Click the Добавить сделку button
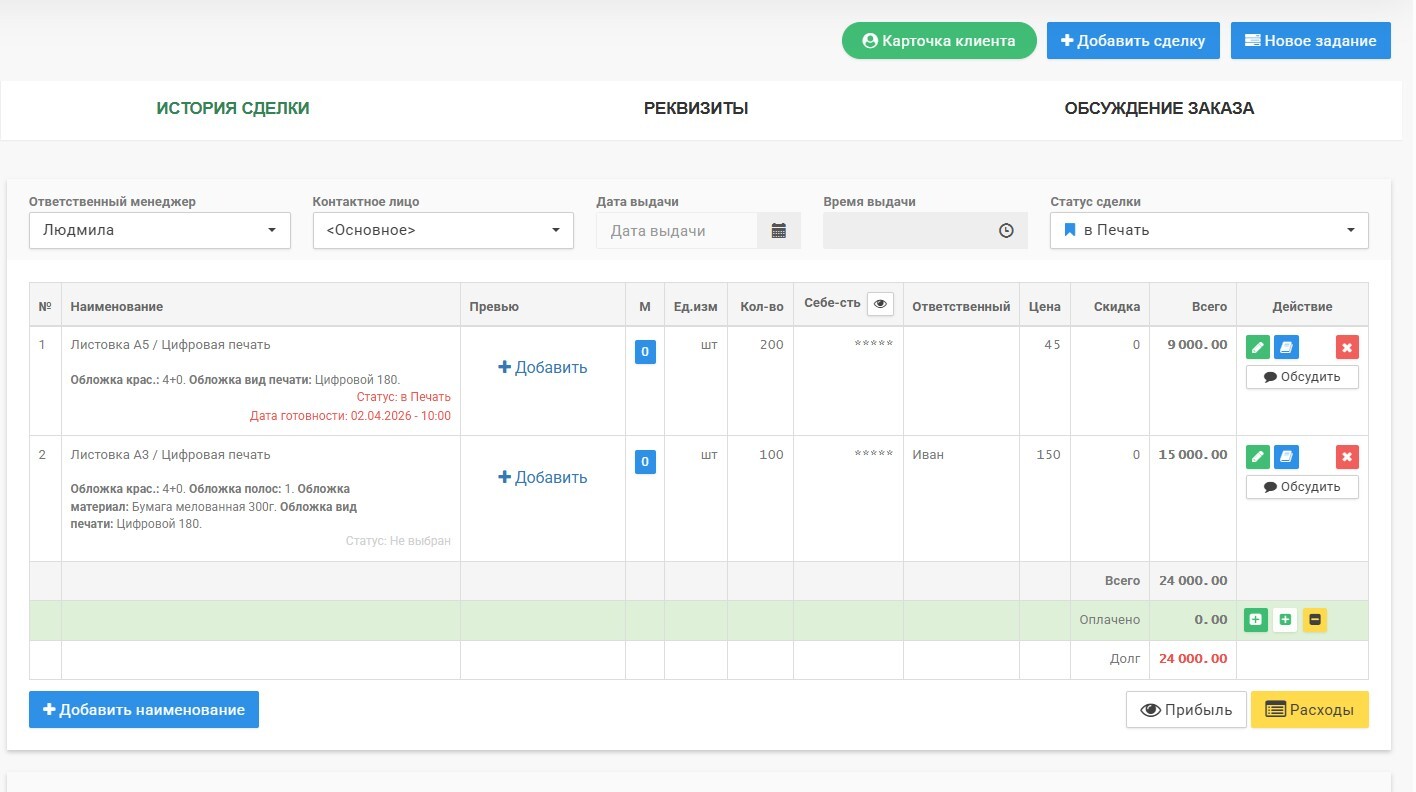 click(1133, 41)
